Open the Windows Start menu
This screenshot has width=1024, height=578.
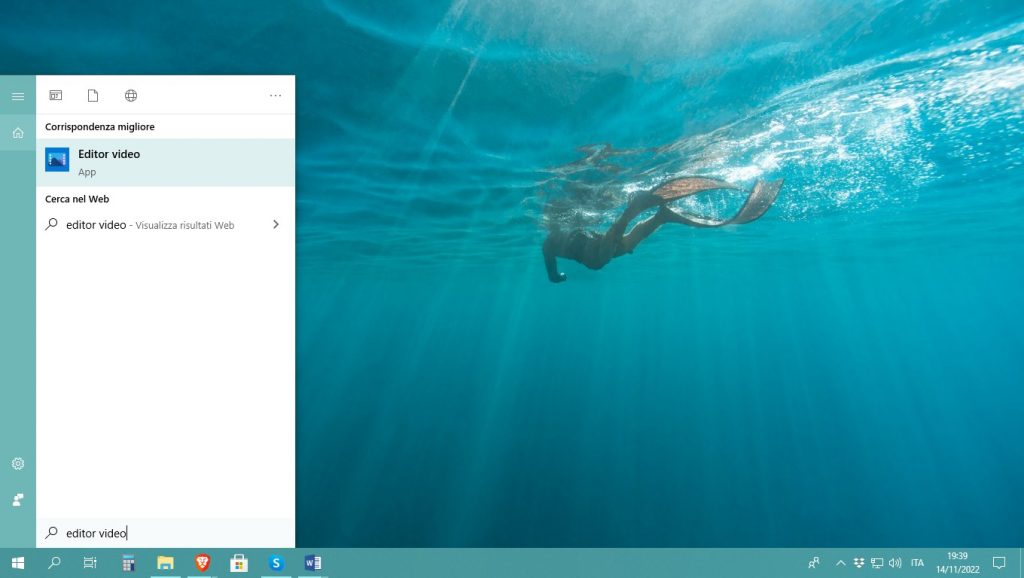point(18,563)
